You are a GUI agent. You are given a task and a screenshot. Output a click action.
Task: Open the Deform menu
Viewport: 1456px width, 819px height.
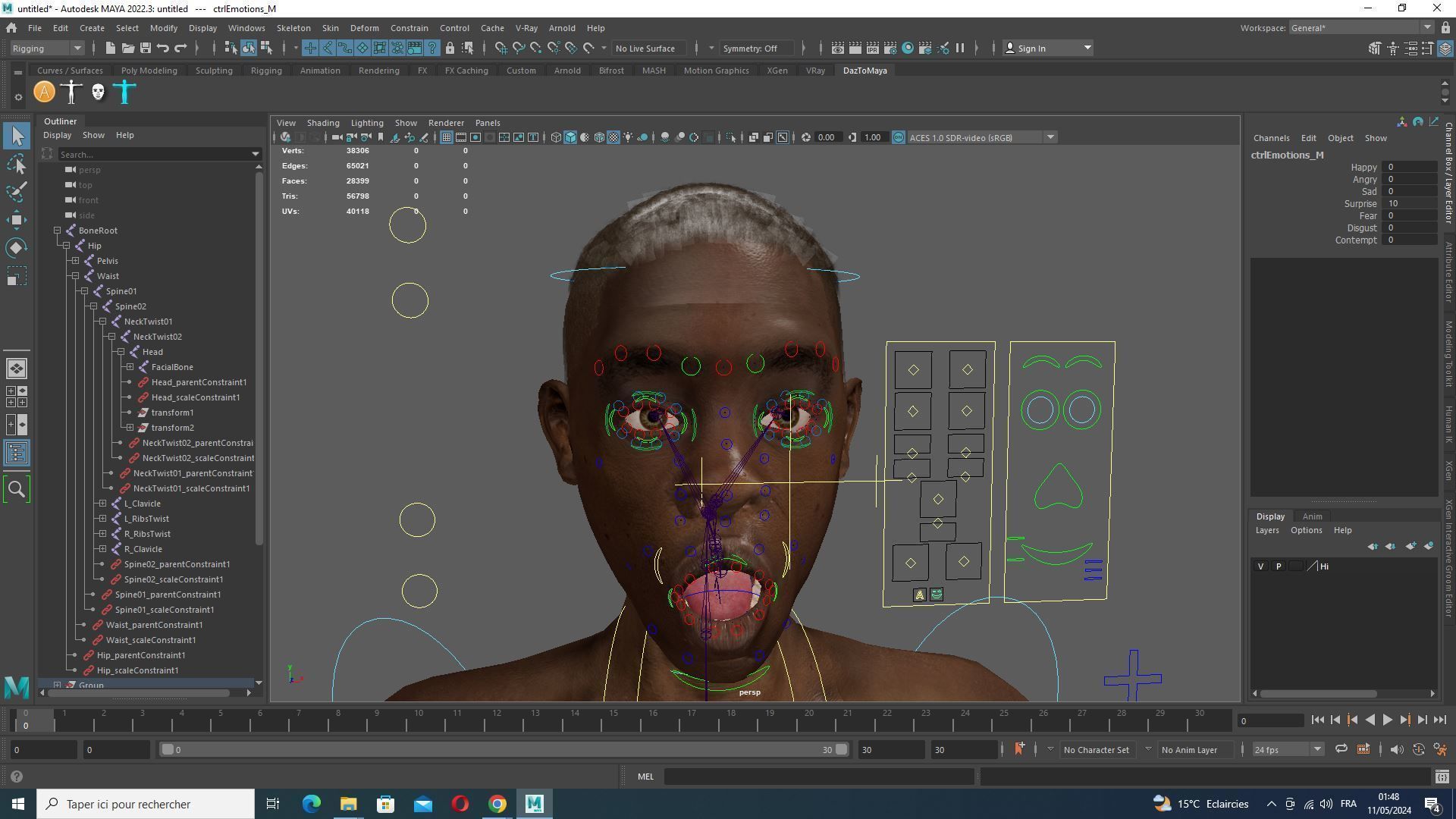pos(364,28)
